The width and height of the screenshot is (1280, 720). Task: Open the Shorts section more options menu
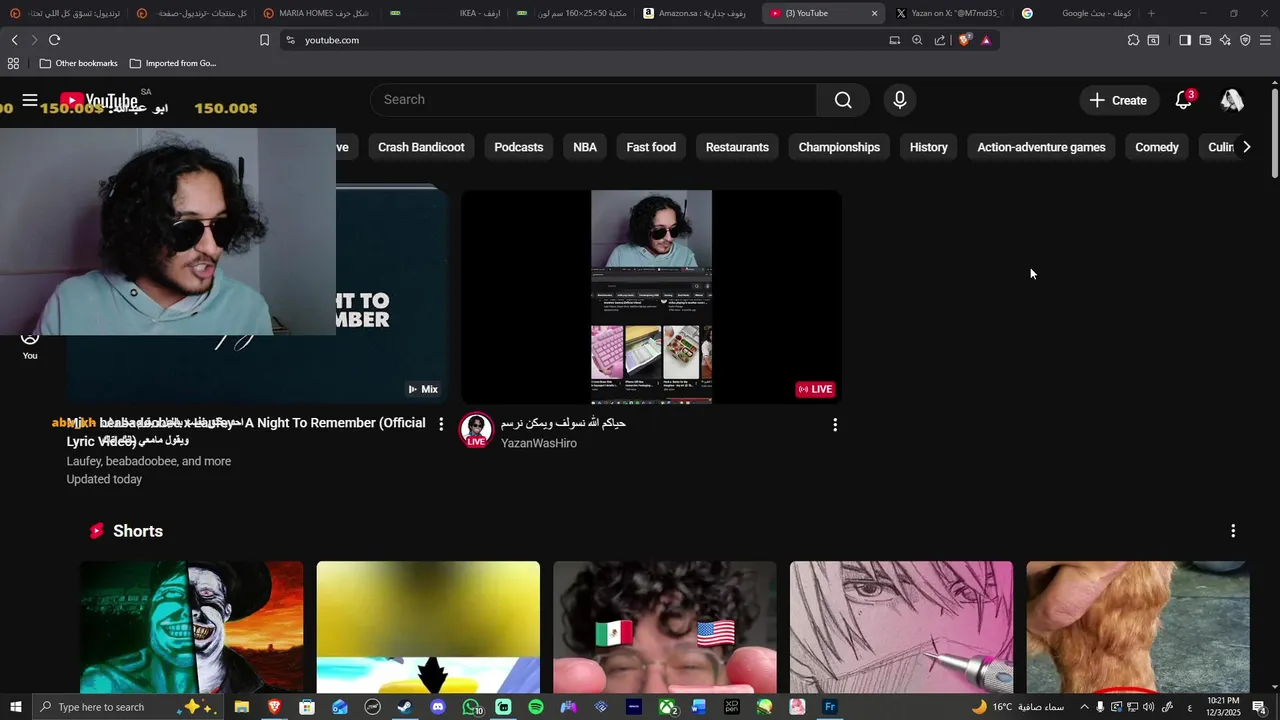tap(1233, 531)
